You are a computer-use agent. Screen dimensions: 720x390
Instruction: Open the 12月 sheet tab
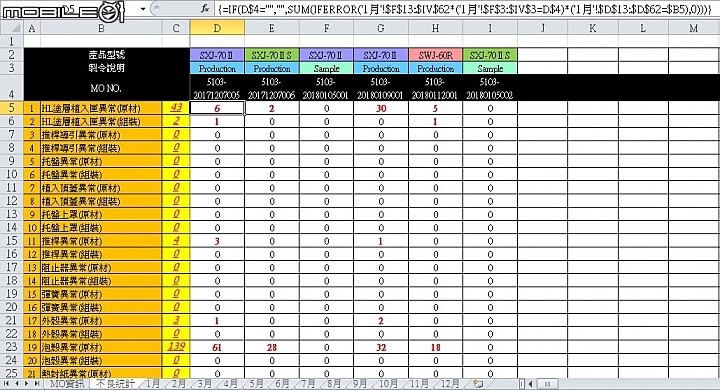pos(450,384)
